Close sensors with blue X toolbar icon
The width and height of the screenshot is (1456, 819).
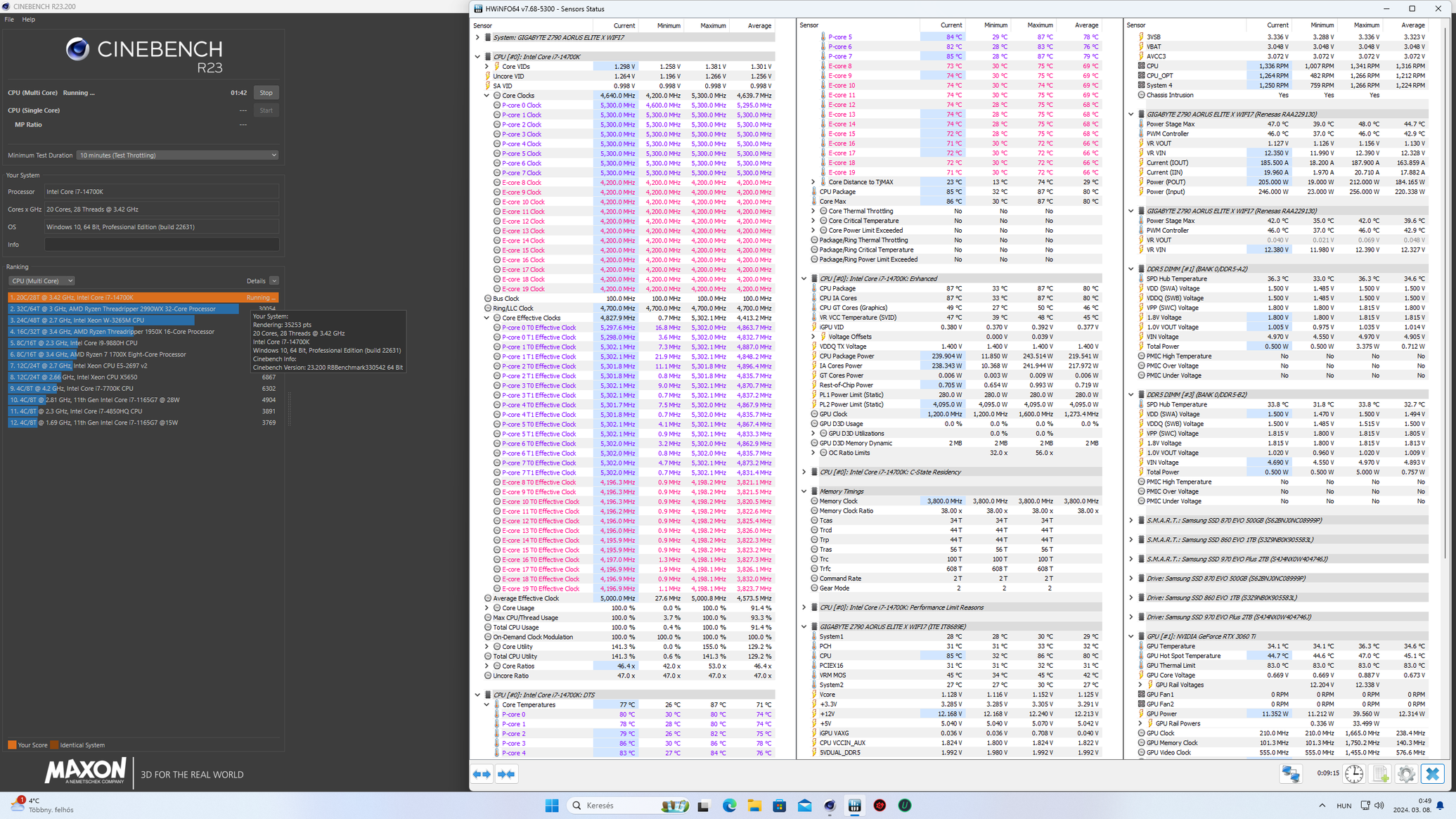click(x=1432, y=774)
